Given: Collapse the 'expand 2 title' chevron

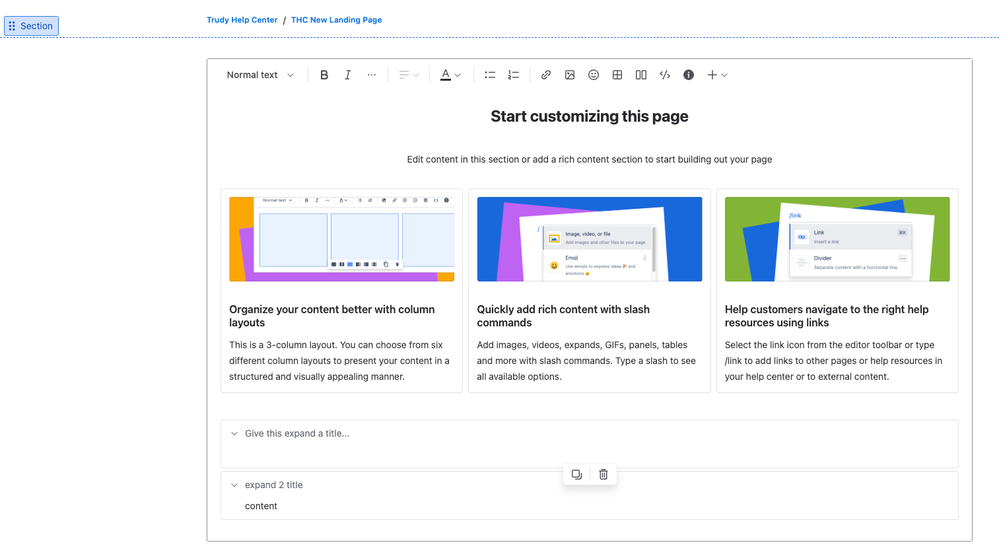Looking at the screenshot, I should [234, 486].
